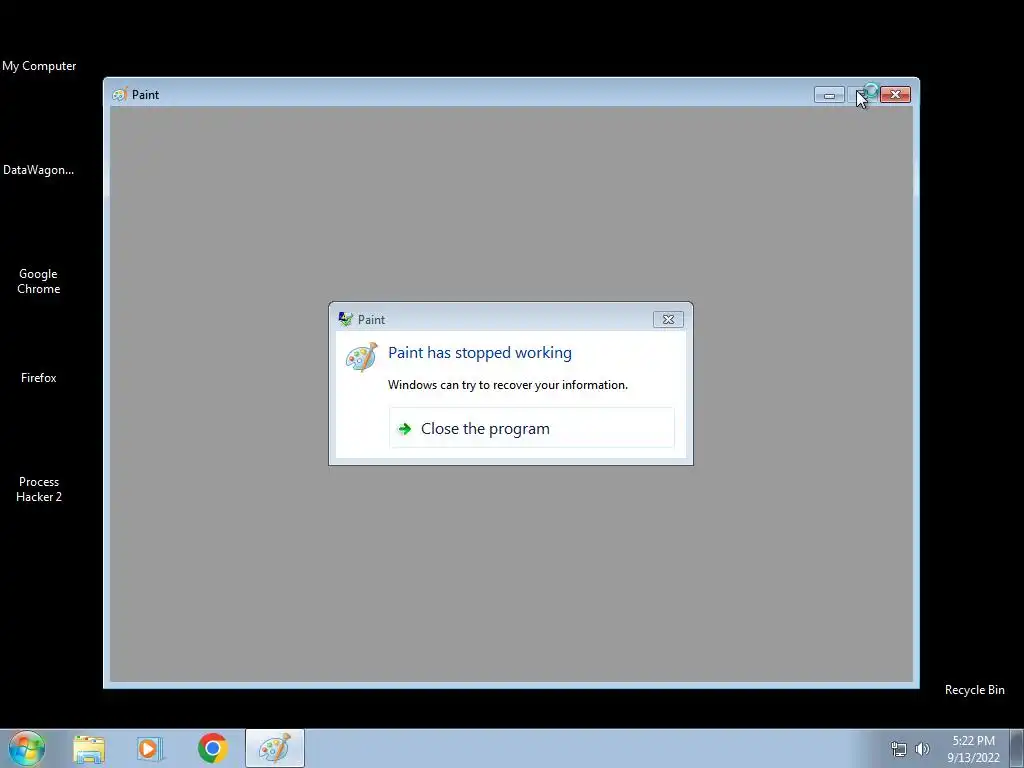The image size is (1024, 768).
Task: Select the DataWagon desktop shortcut
Action: [39, 170]
